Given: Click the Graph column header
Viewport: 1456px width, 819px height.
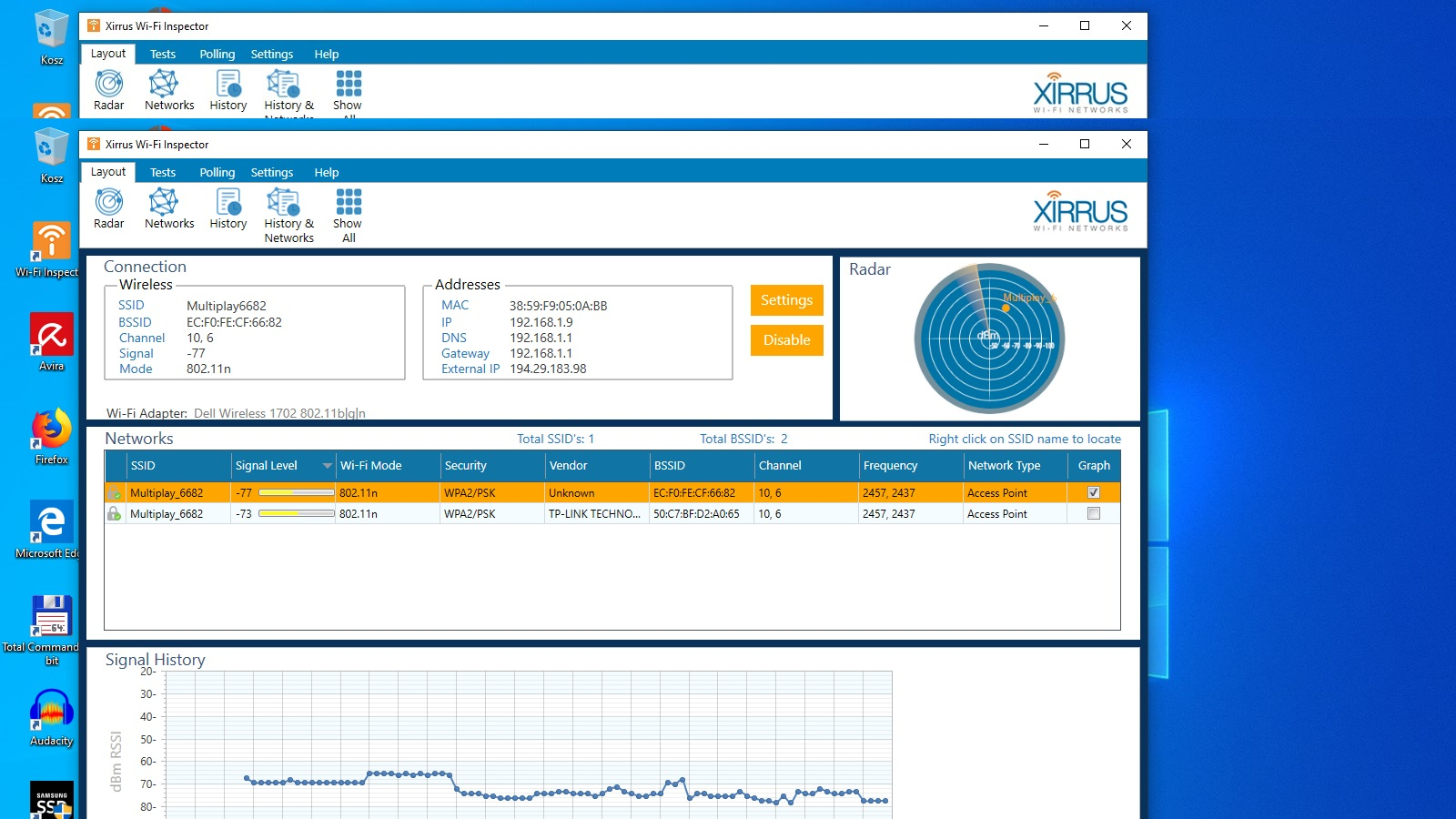Looking at the screenshot, I should [1094, 466].
